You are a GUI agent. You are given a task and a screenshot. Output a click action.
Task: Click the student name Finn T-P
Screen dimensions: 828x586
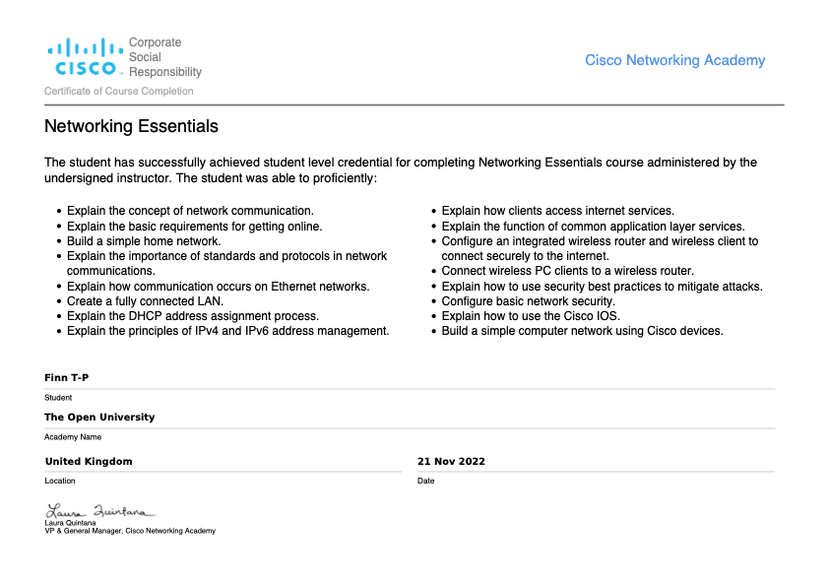click(67, 378)
